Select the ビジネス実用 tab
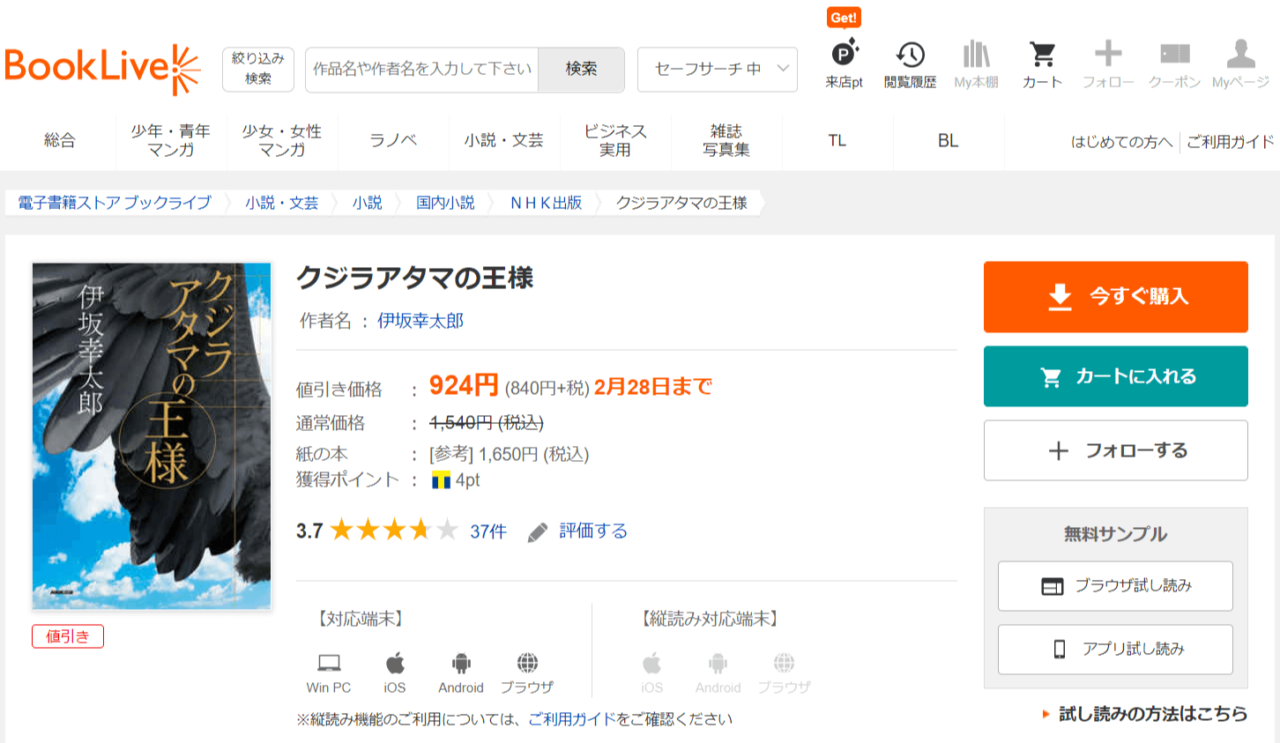The height and width of the screenshot is (743, 1280). (615, 141)
